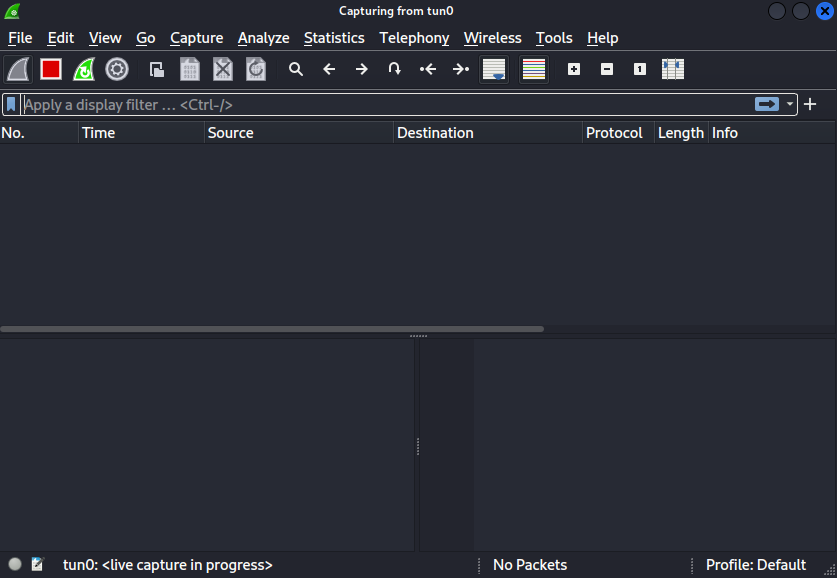
Task: Open the Capture menu
Action: point(196,38)
